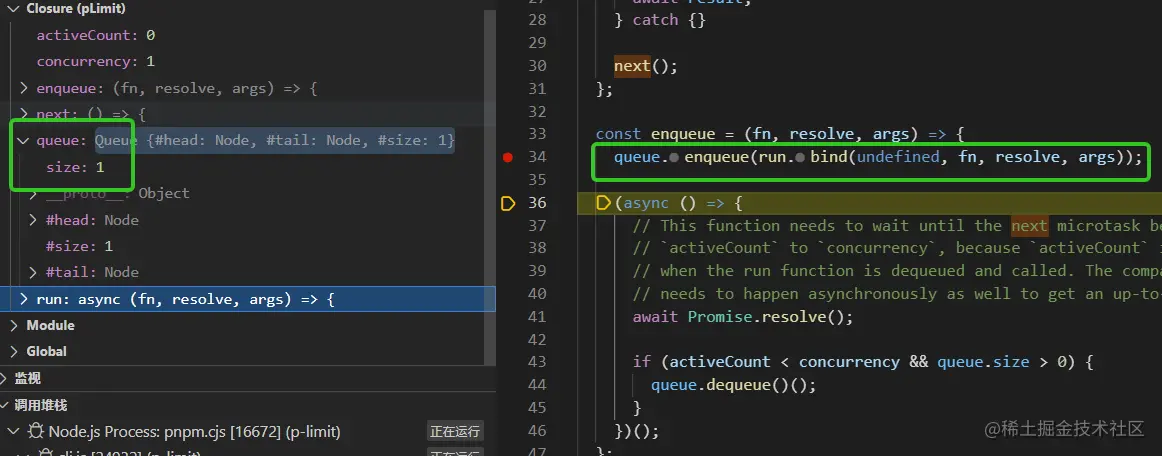Select the size: 1 variable under queue
The image size is (1162, 456).
[75, 168]
